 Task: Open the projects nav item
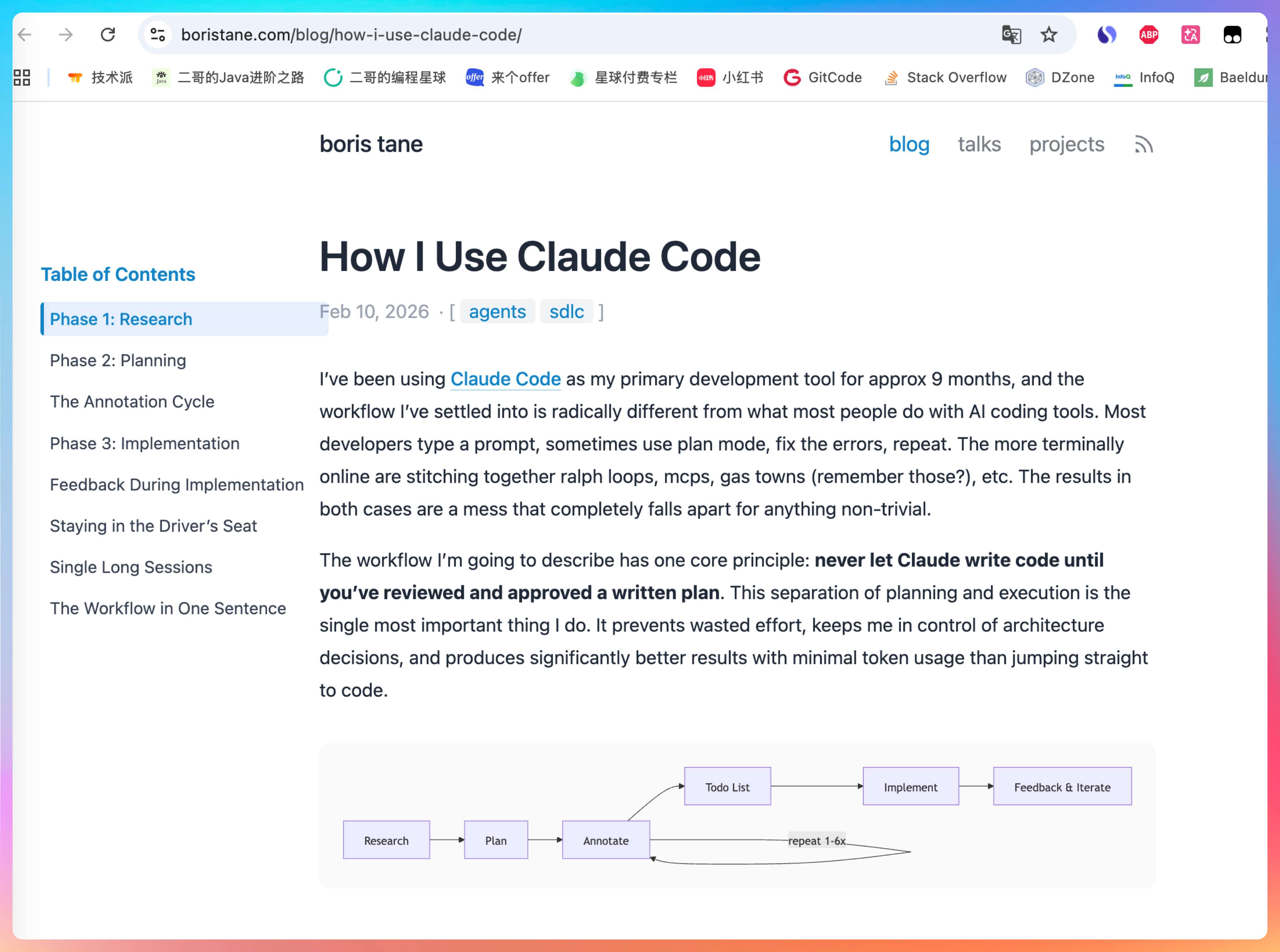1067,144
